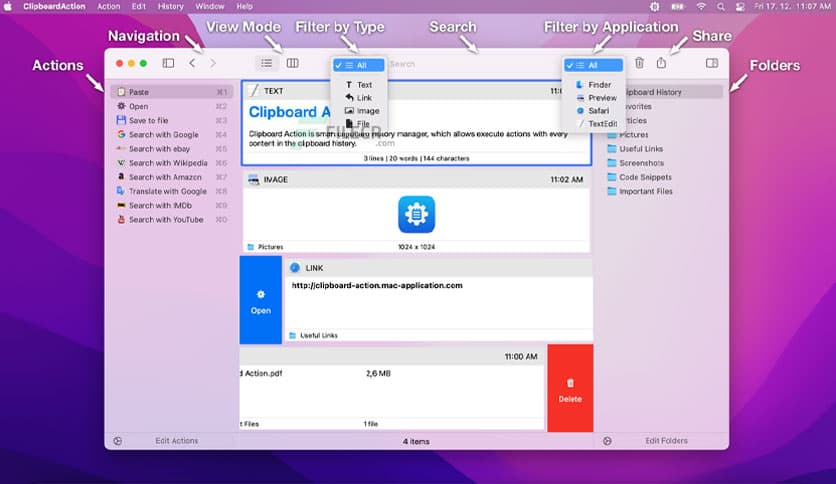
Task: Click the Pictures folder tag on the image entry
Action: 266,247
